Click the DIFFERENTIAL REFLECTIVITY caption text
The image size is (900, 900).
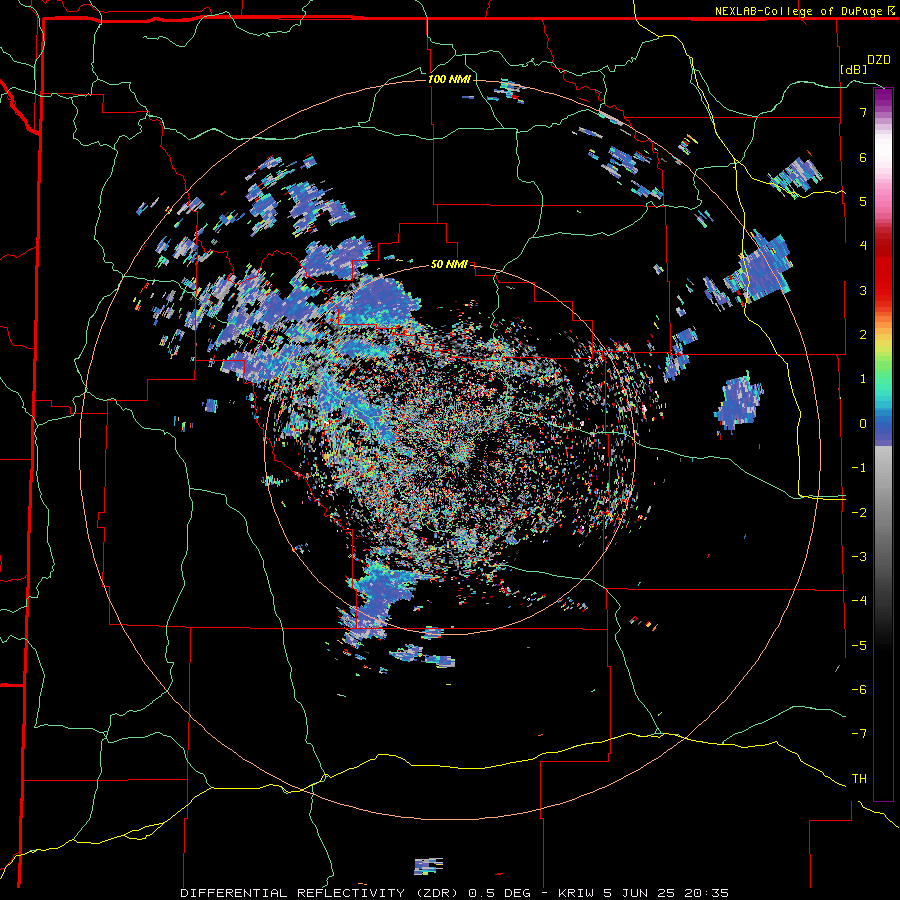pyautogui.click(x=293, y=893)
